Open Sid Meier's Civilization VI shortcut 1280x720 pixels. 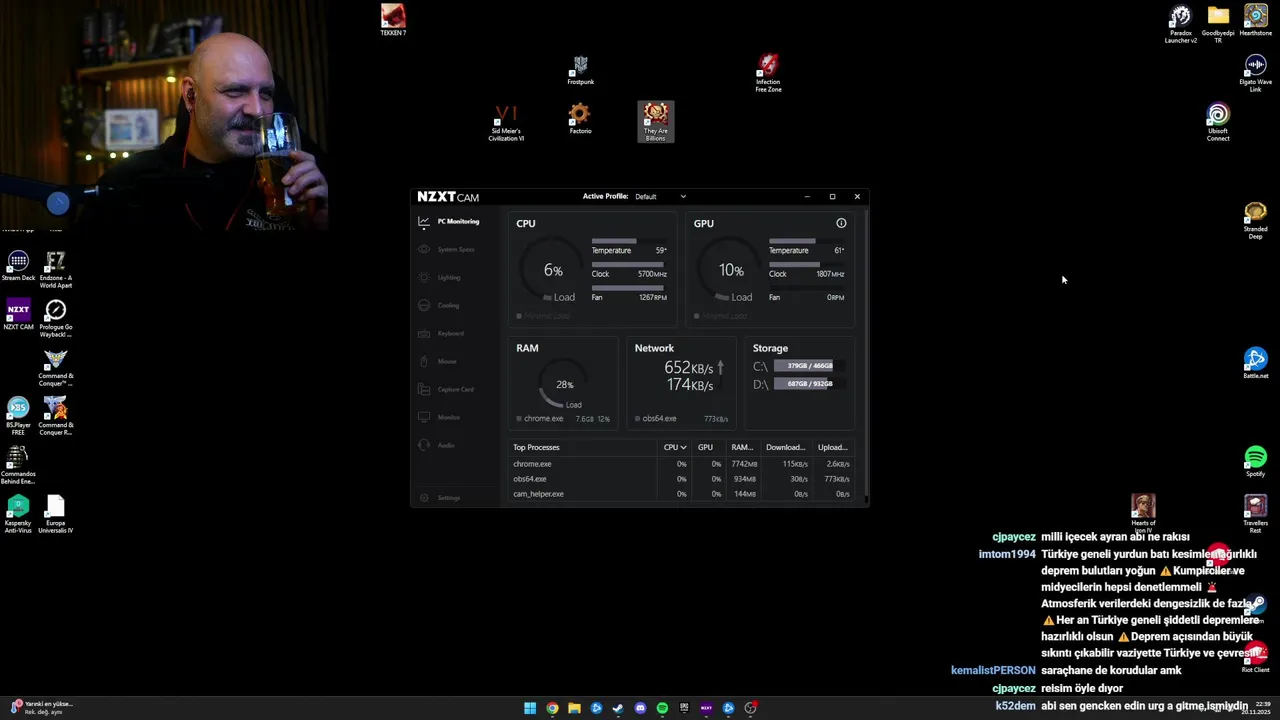506,123
